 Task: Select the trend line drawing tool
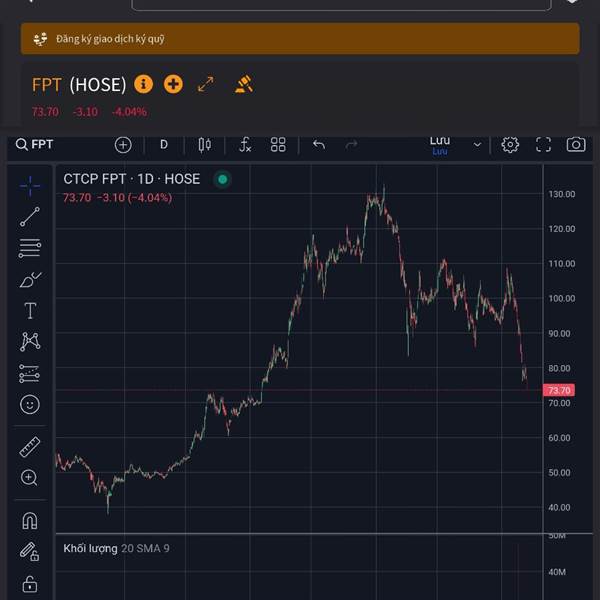point(30,216)
